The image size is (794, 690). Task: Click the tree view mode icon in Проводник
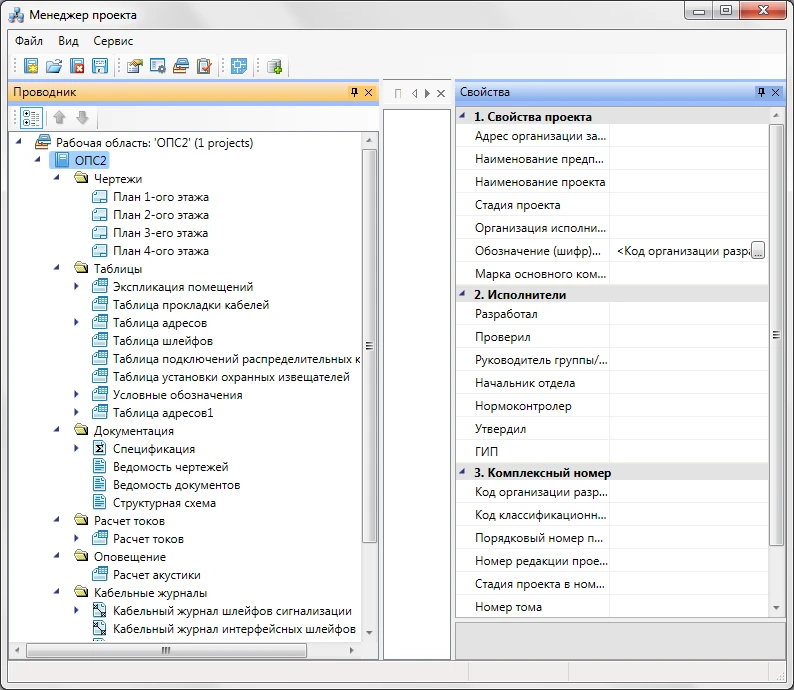point(31,117)
